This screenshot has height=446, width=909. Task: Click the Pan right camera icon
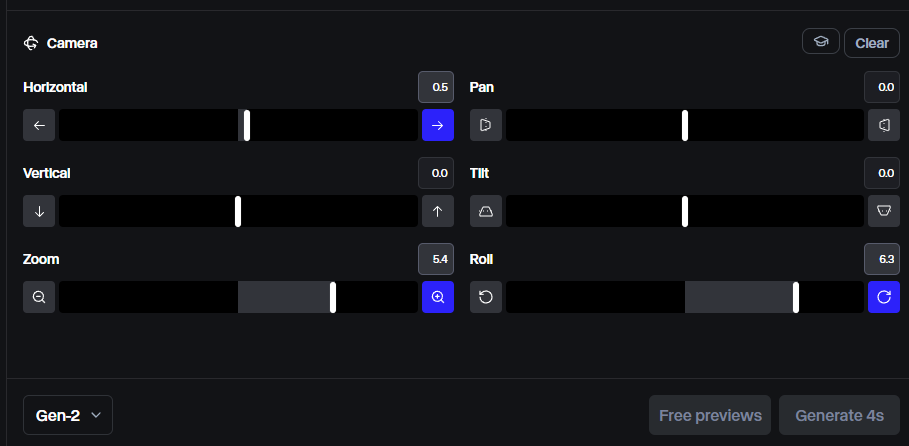point(884,125)
